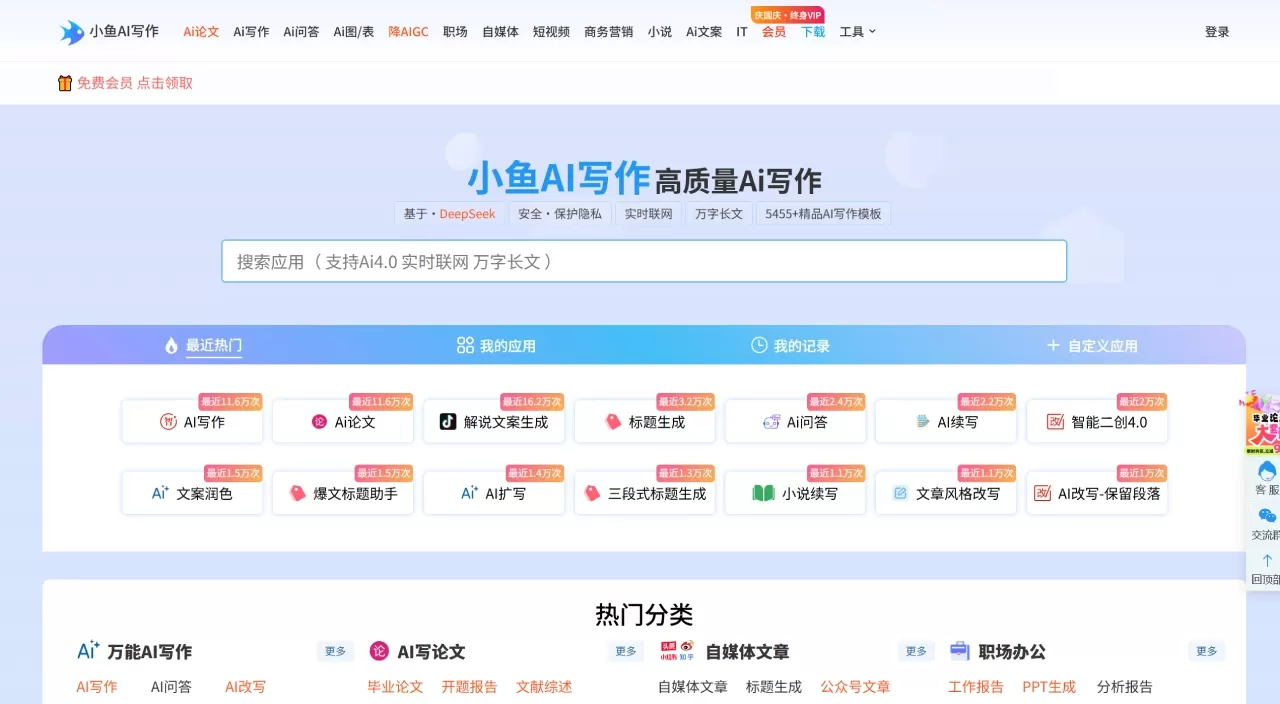Switch to the 我的应用 tab
Image resolution: width=1280 pixels, height=704 pixels.
coord(496,346)
